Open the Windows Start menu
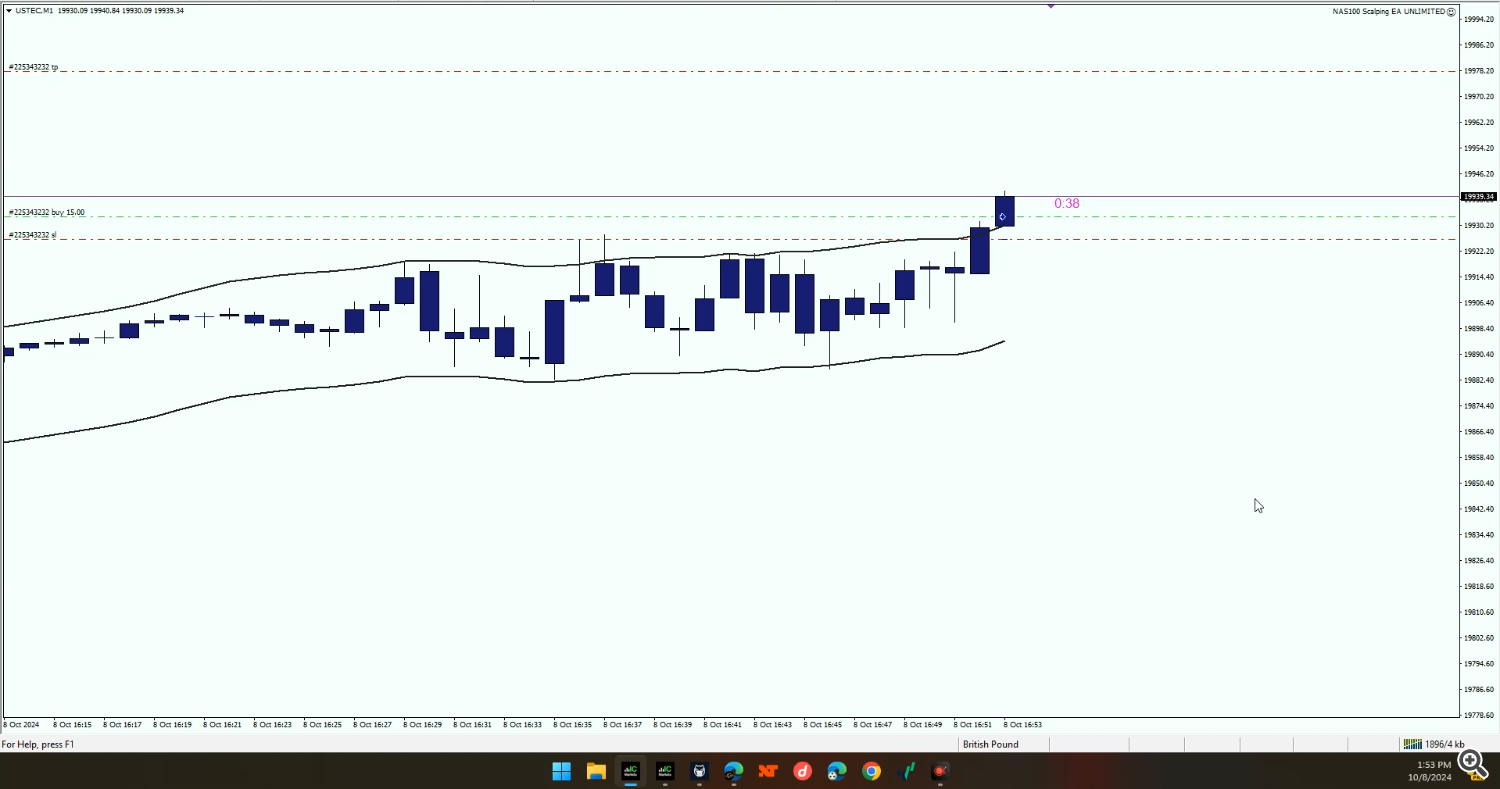Image resolution: width=1500 pixels, height=789 pixels. (x=561, y=771)
